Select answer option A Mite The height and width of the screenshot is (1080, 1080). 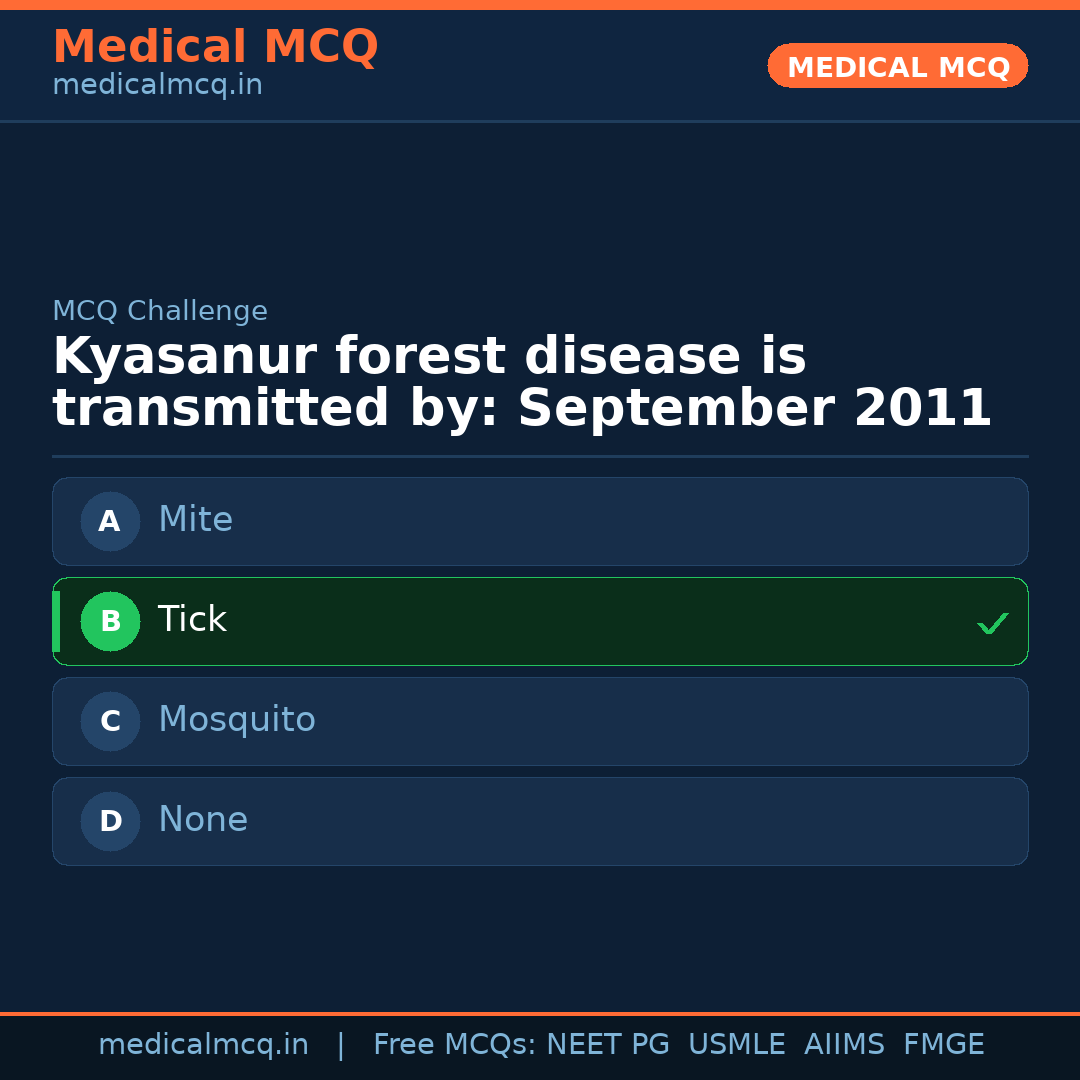click(540, 521)
